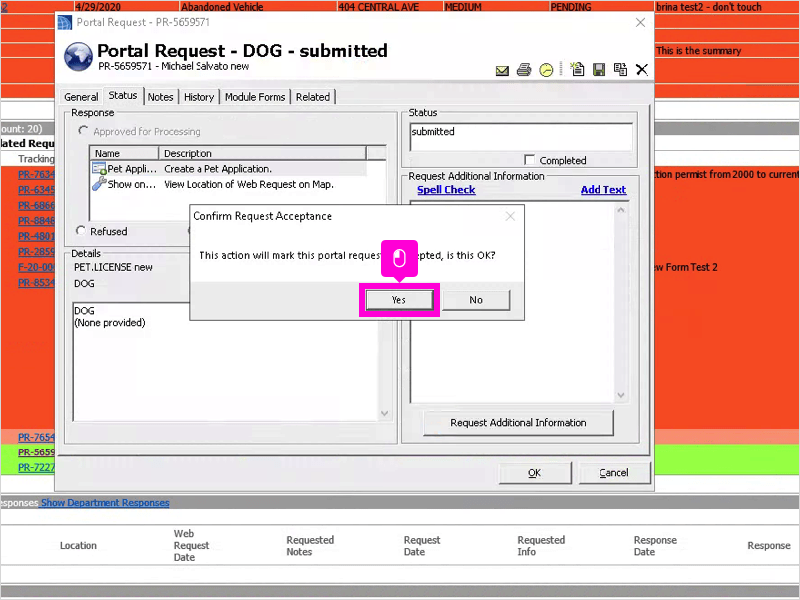The image size is (800, 600).
Task: Click the printer icon to print request
Action: point(524,70)
